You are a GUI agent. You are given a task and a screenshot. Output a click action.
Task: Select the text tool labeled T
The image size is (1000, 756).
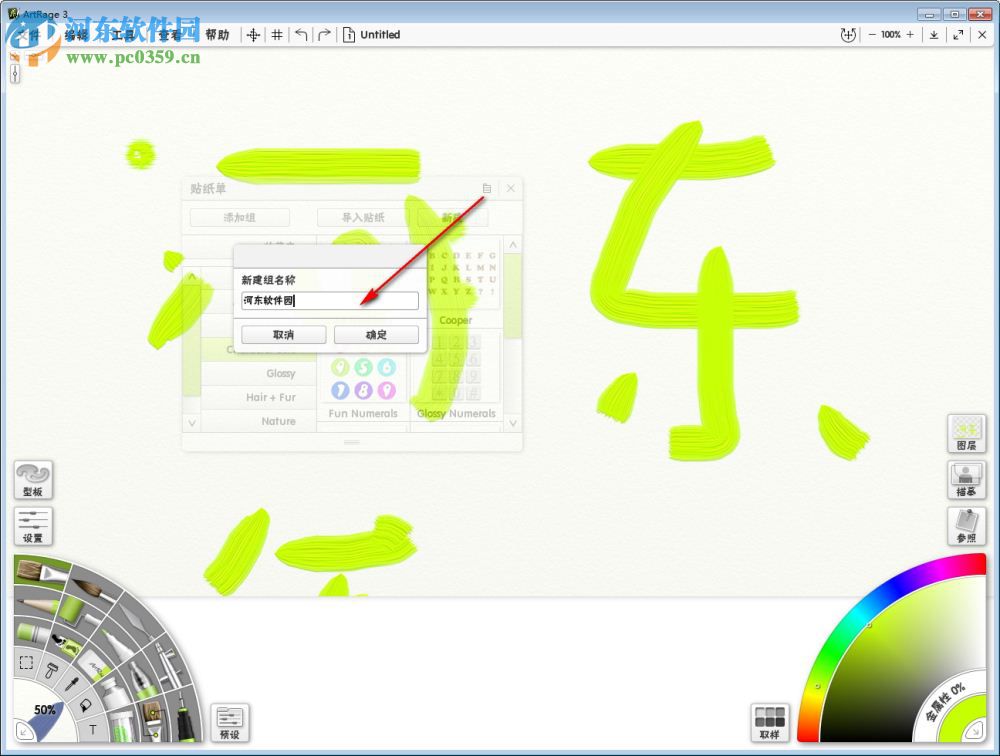[x=92, y=728]
